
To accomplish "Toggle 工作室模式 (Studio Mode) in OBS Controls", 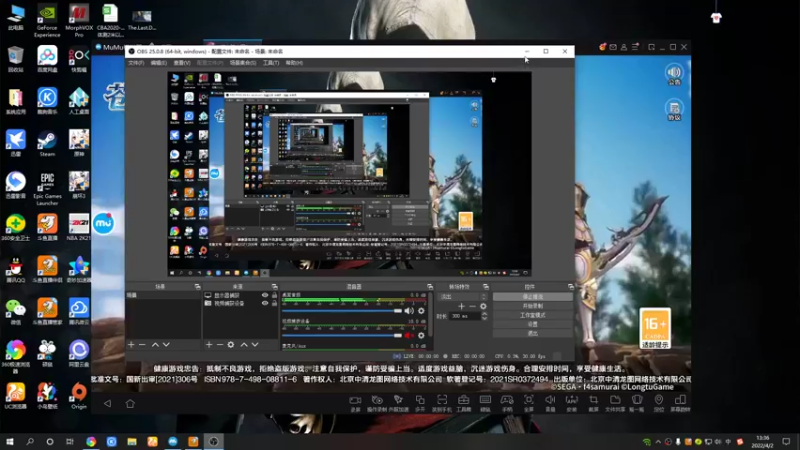I will pos(533,315).
